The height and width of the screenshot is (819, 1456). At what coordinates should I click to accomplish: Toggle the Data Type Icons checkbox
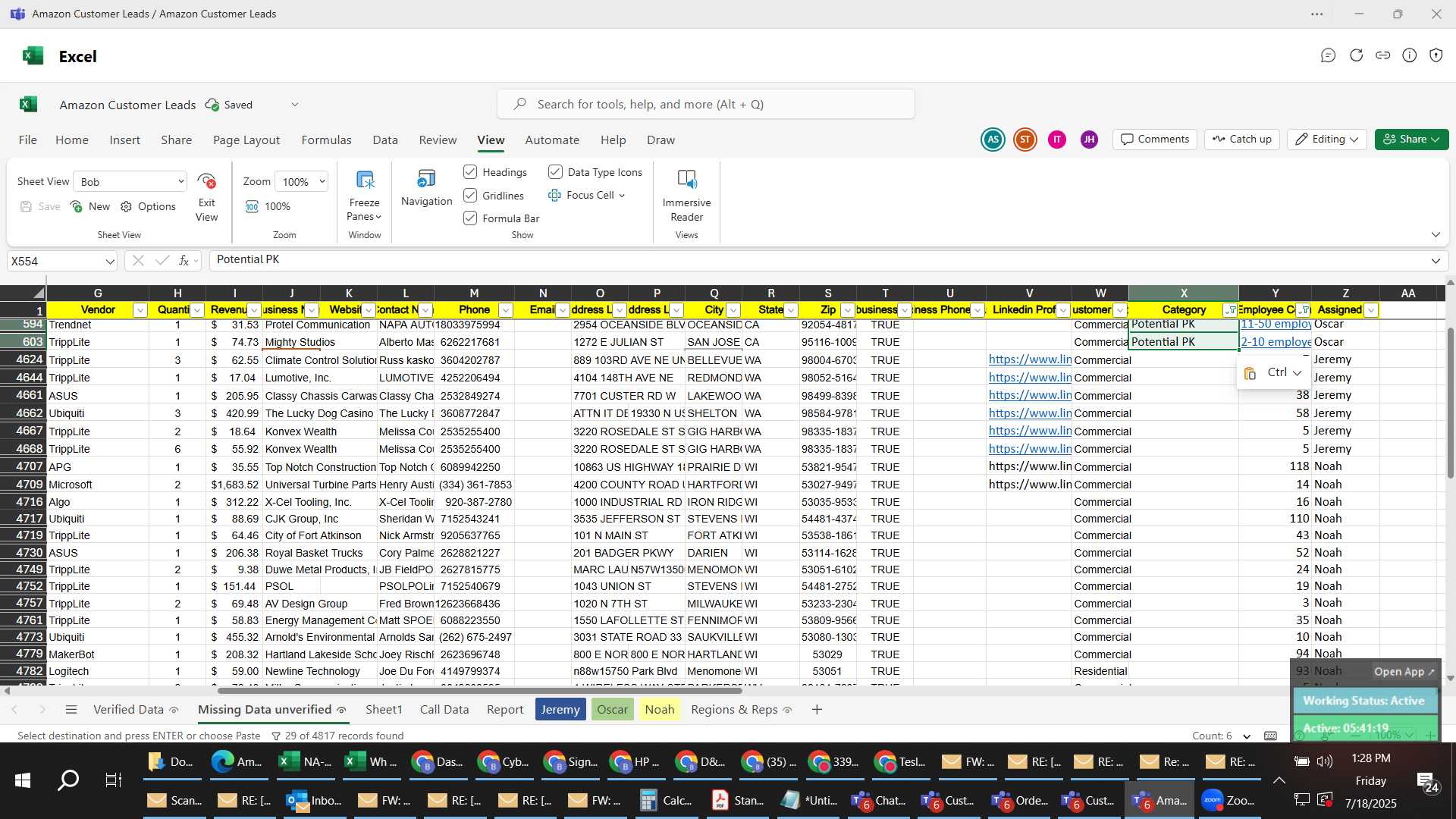(555, 172)
